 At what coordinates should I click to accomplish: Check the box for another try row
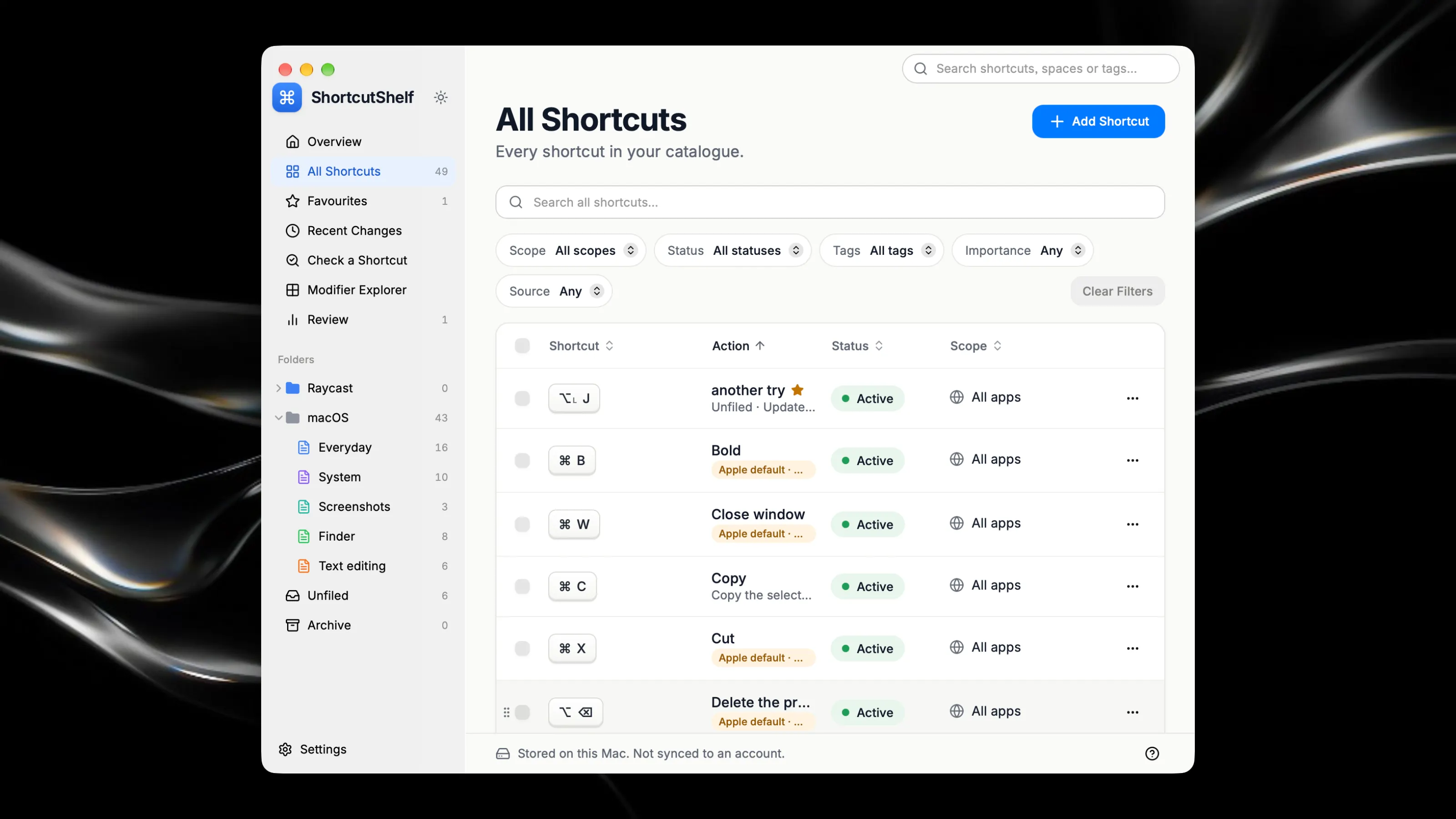[x=522, y=398]
